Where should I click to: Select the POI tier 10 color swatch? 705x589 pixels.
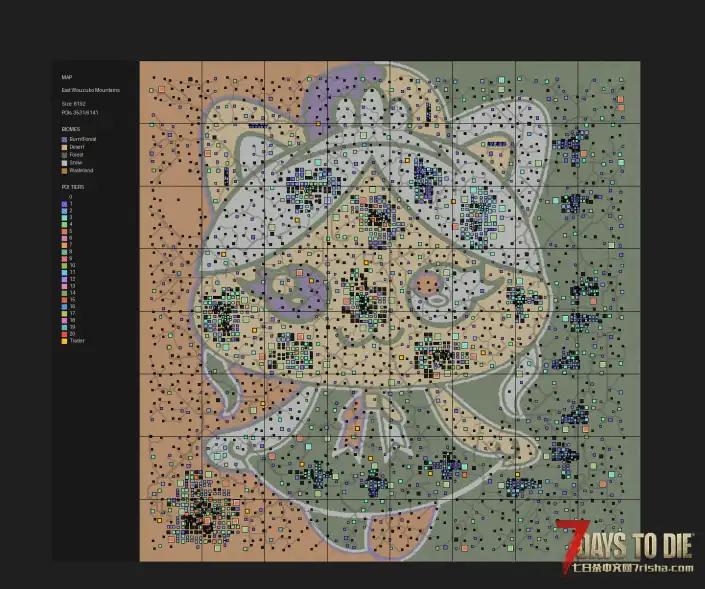64,265
